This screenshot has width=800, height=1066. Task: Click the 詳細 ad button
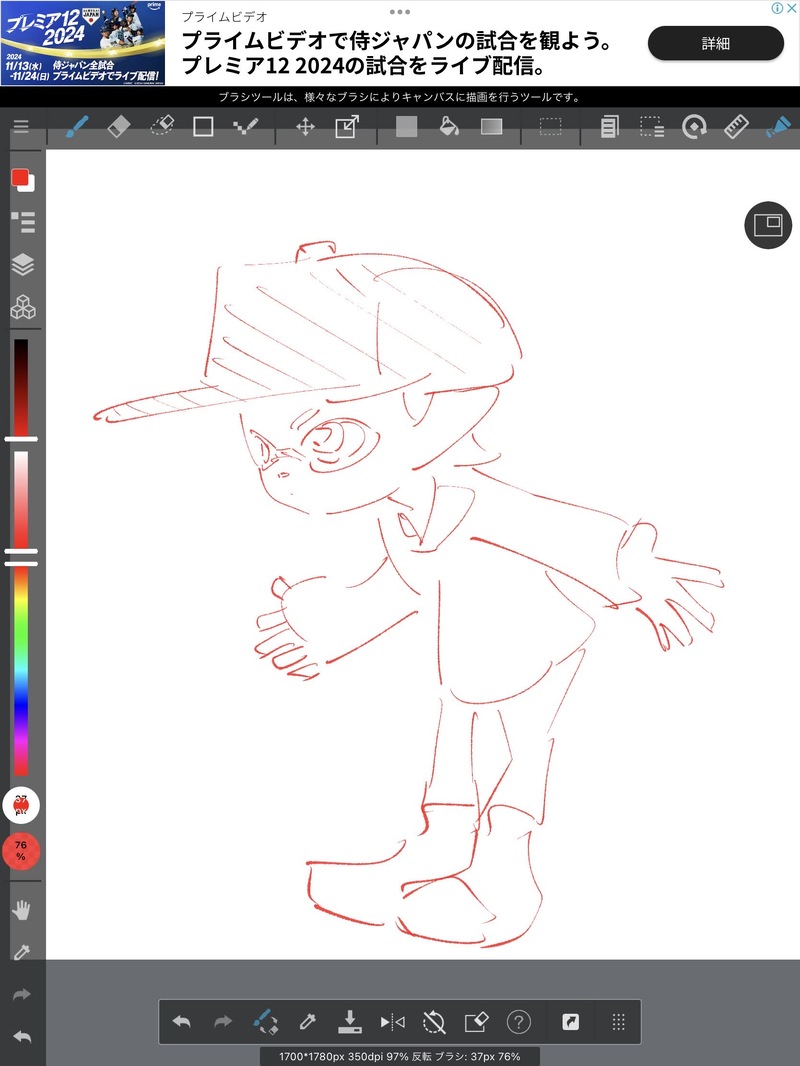[x=716, y=44]
